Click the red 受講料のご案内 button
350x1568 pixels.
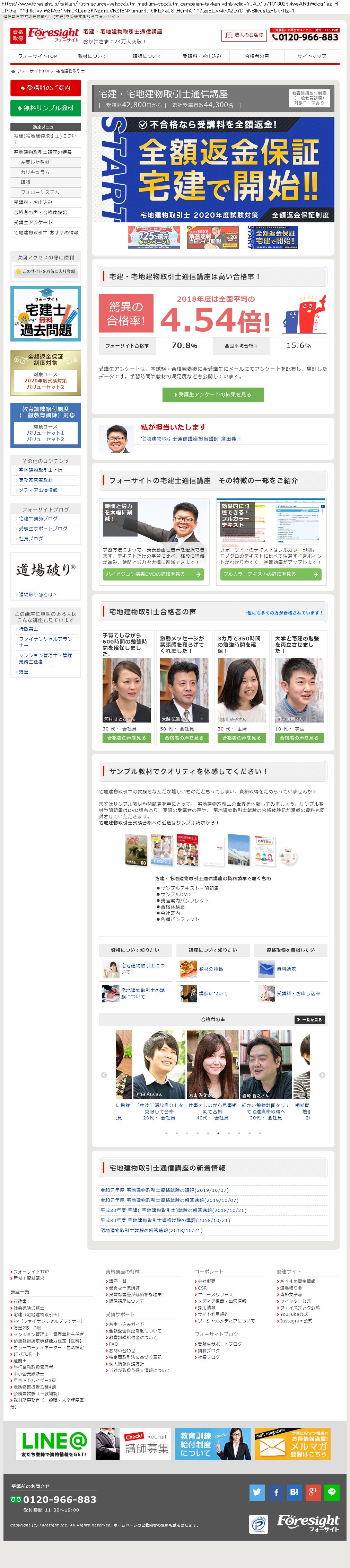[46, 88]
